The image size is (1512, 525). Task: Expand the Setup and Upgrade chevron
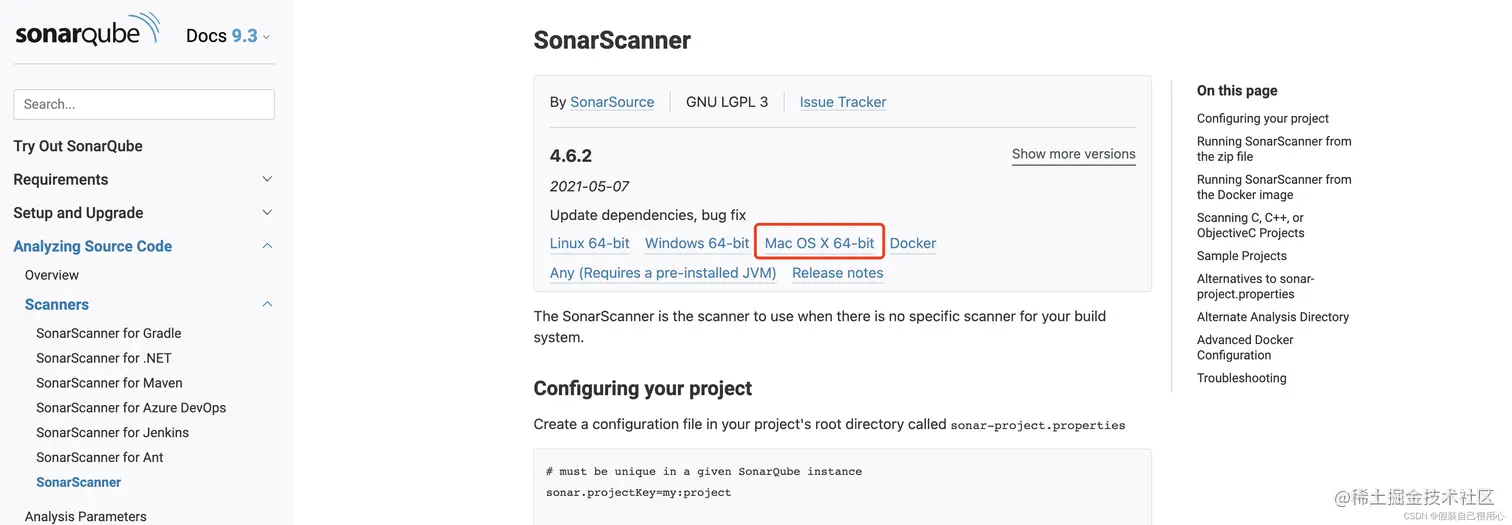coord(267,212)
